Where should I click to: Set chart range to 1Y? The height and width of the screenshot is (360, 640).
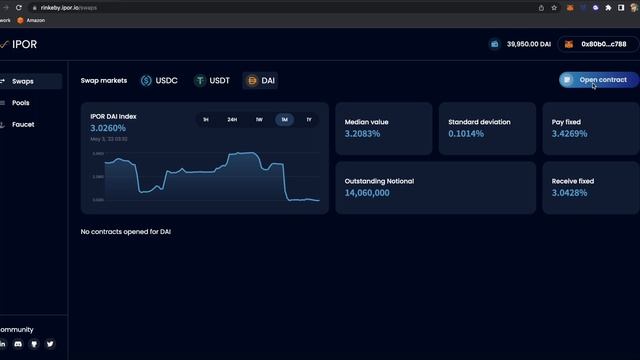pyautogui.click(x=309, y=120)
